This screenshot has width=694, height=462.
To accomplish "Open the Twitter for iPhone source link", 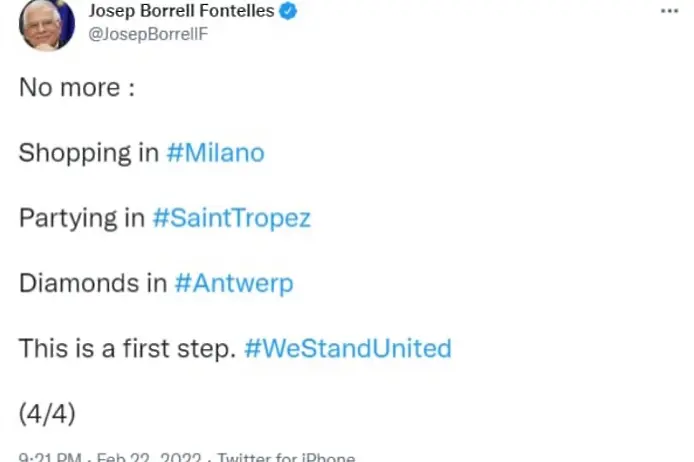I will 286,458.
